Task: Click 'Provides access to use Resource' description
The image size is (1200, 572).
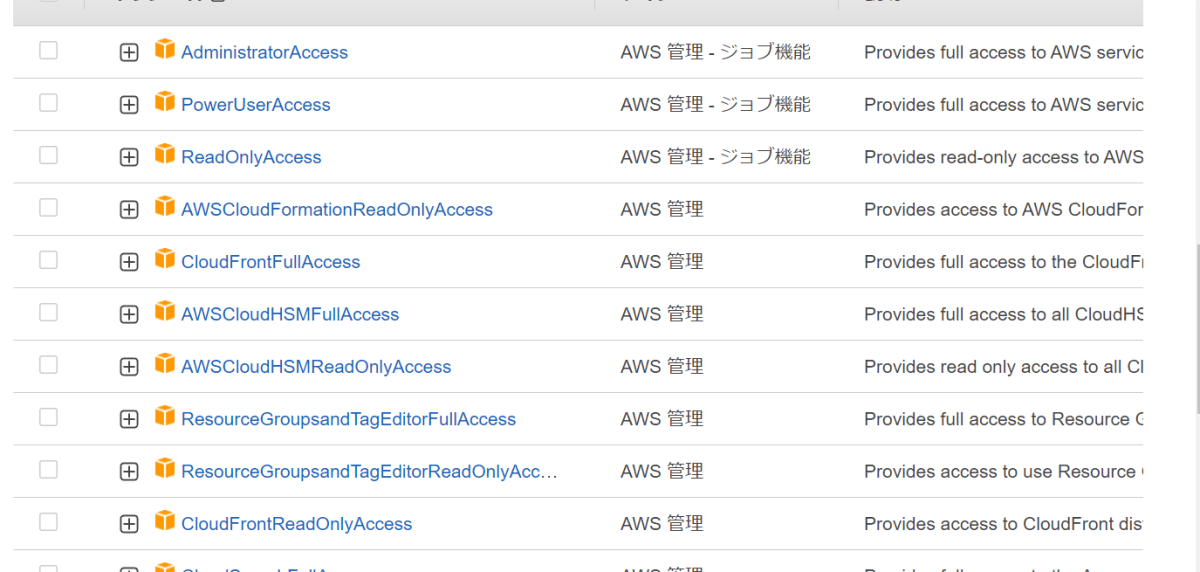Action: (1003, 472)
